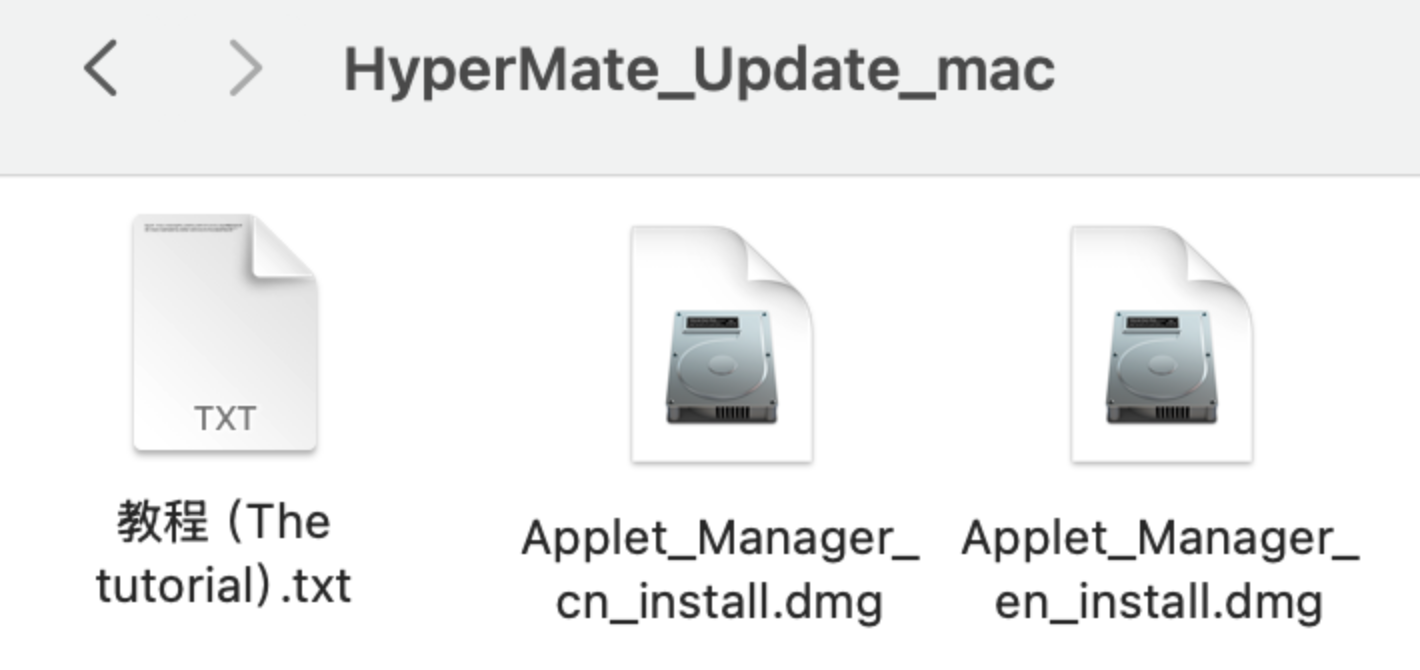Click the TXT badge on the text file
Viewport: 1420px width, 670px height.
point(224,418)
